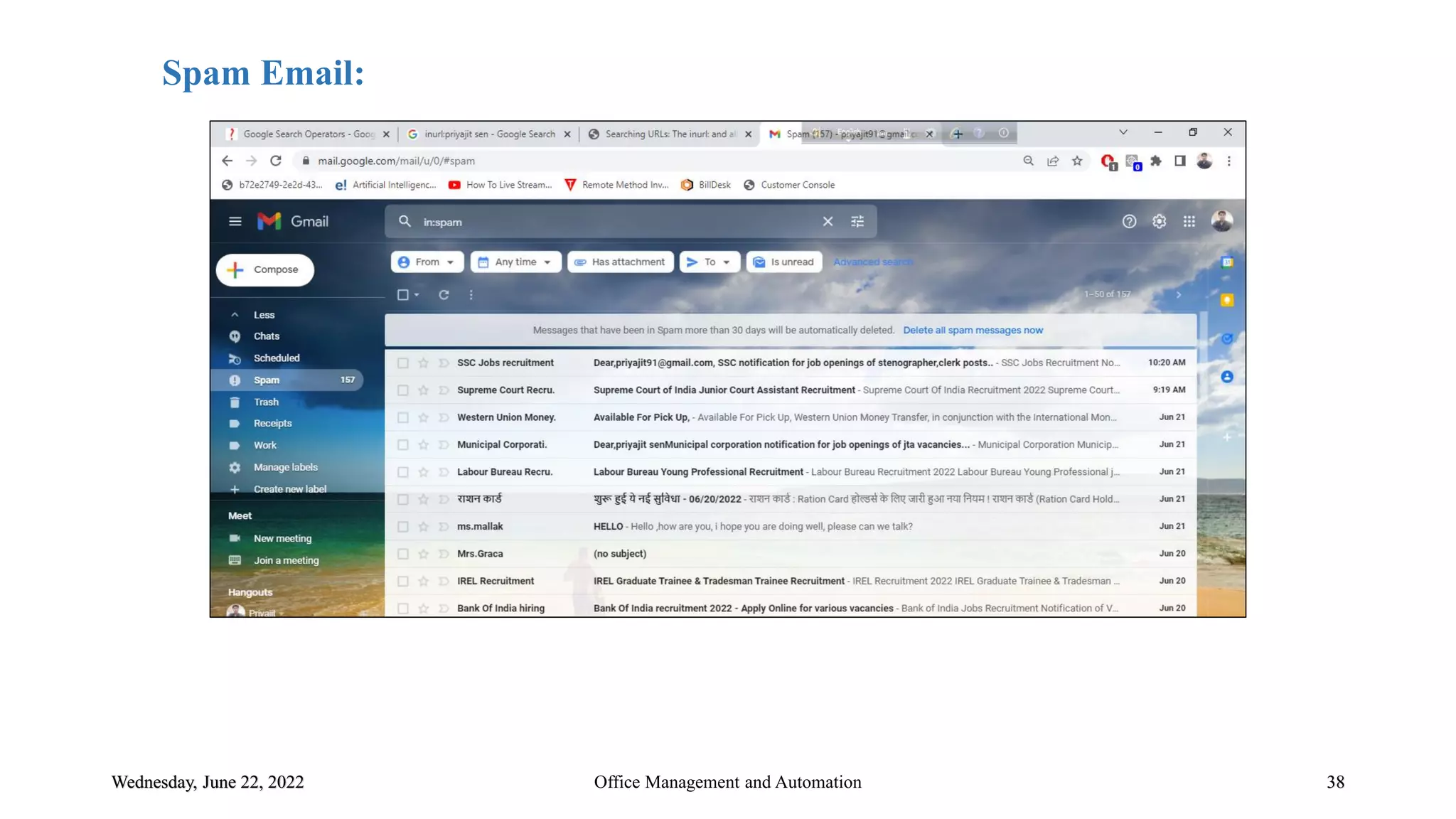Refresh the spam message list
The width and height of the screenshot is (1456, 819).
coord(444,294)
